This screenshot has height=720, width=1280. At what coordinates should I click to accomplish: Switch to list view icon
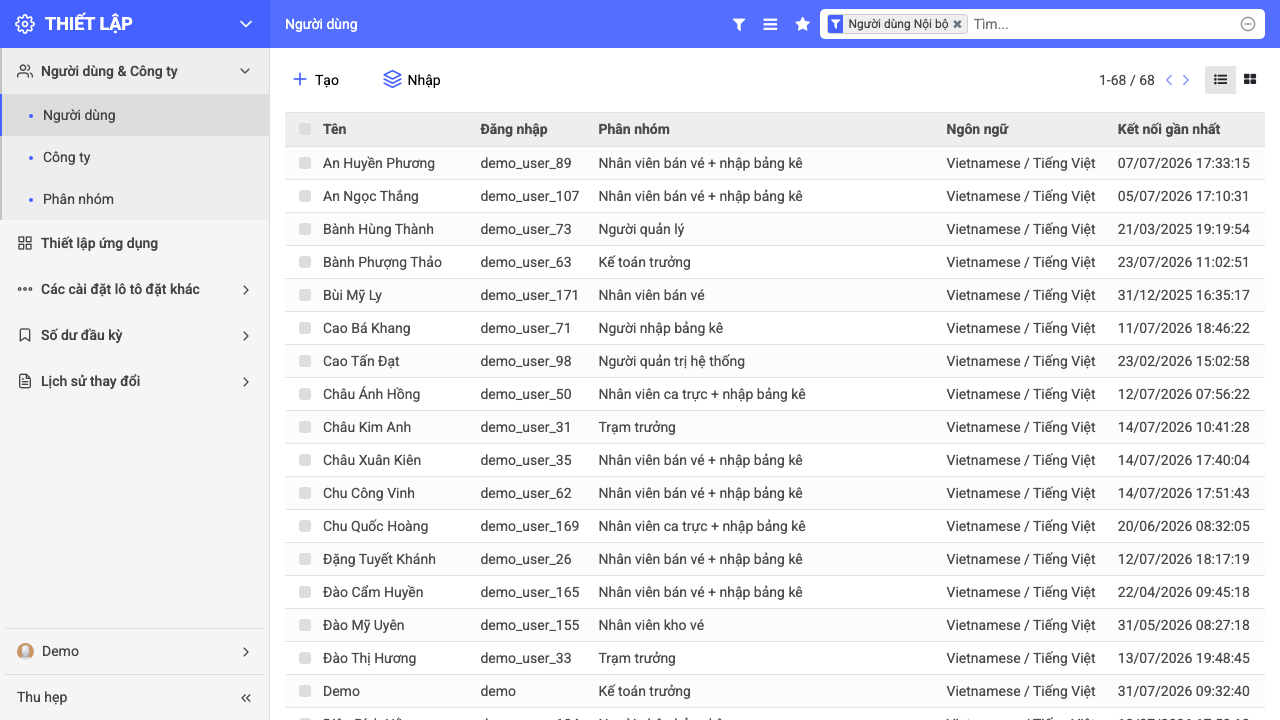[1220, 80]
